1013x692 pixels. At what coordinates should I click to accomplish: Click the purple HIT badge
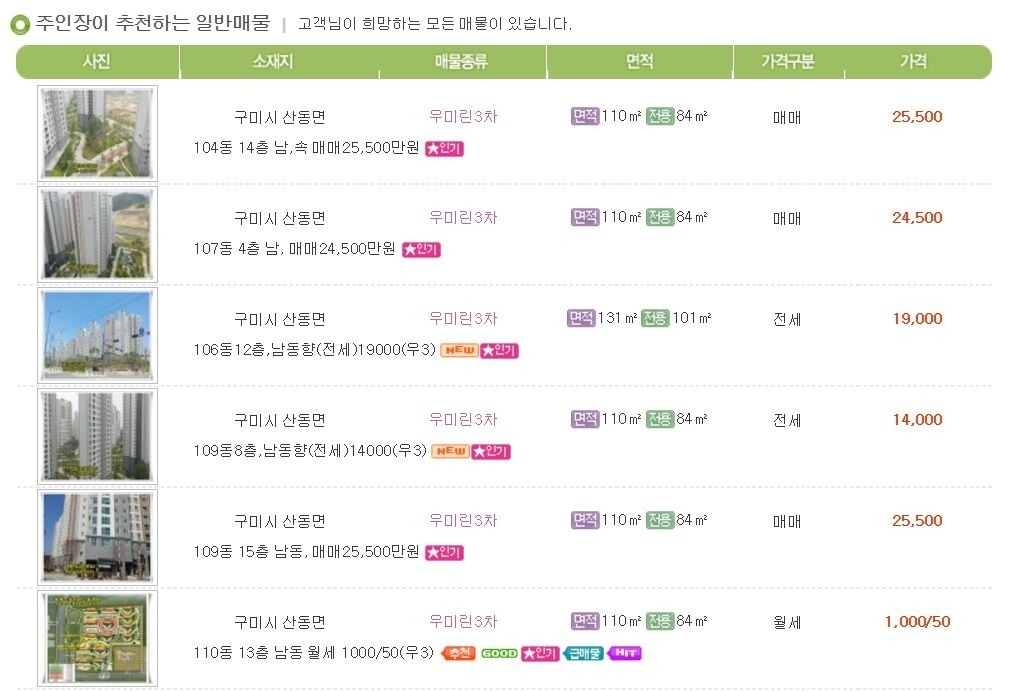click(x=624, y=653)
